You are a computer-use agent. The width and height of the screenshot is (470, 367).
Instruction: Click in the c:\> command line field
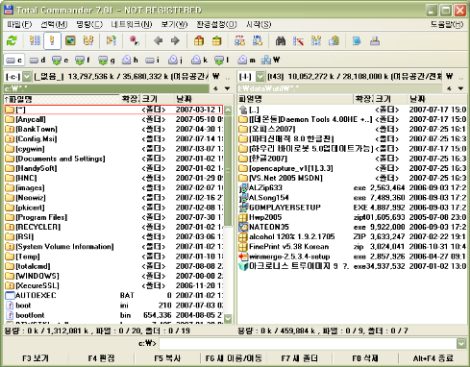308,343
